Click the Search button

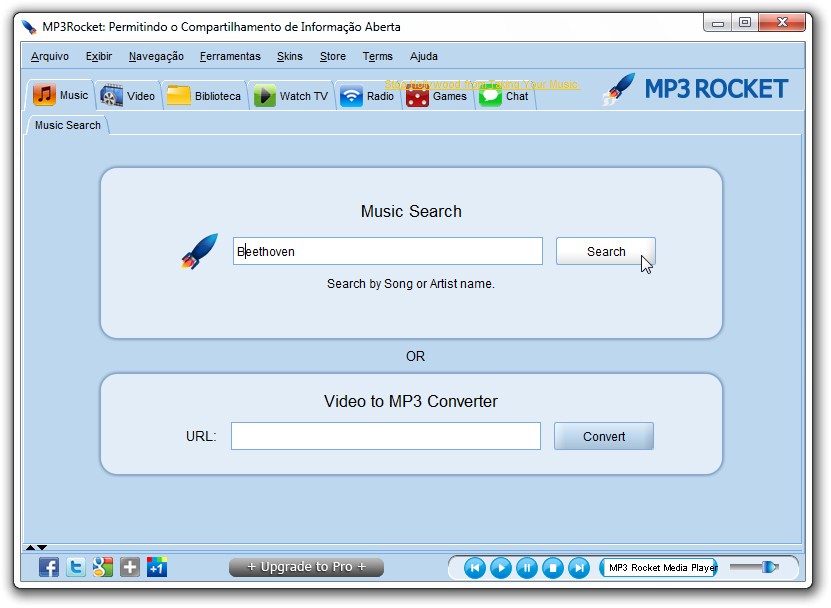(606, 251)
